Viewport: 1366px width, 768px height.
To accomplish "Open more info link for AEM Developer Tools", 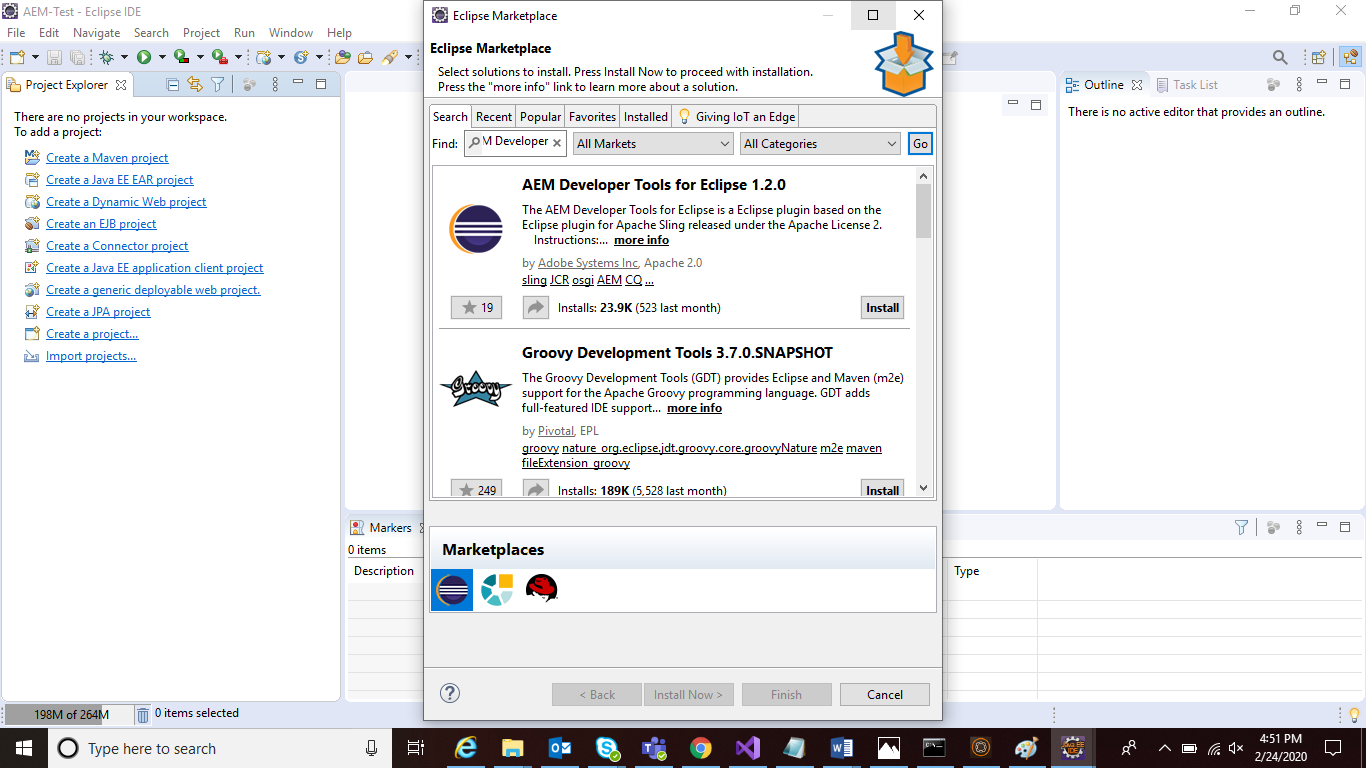I will coord(641,240).
